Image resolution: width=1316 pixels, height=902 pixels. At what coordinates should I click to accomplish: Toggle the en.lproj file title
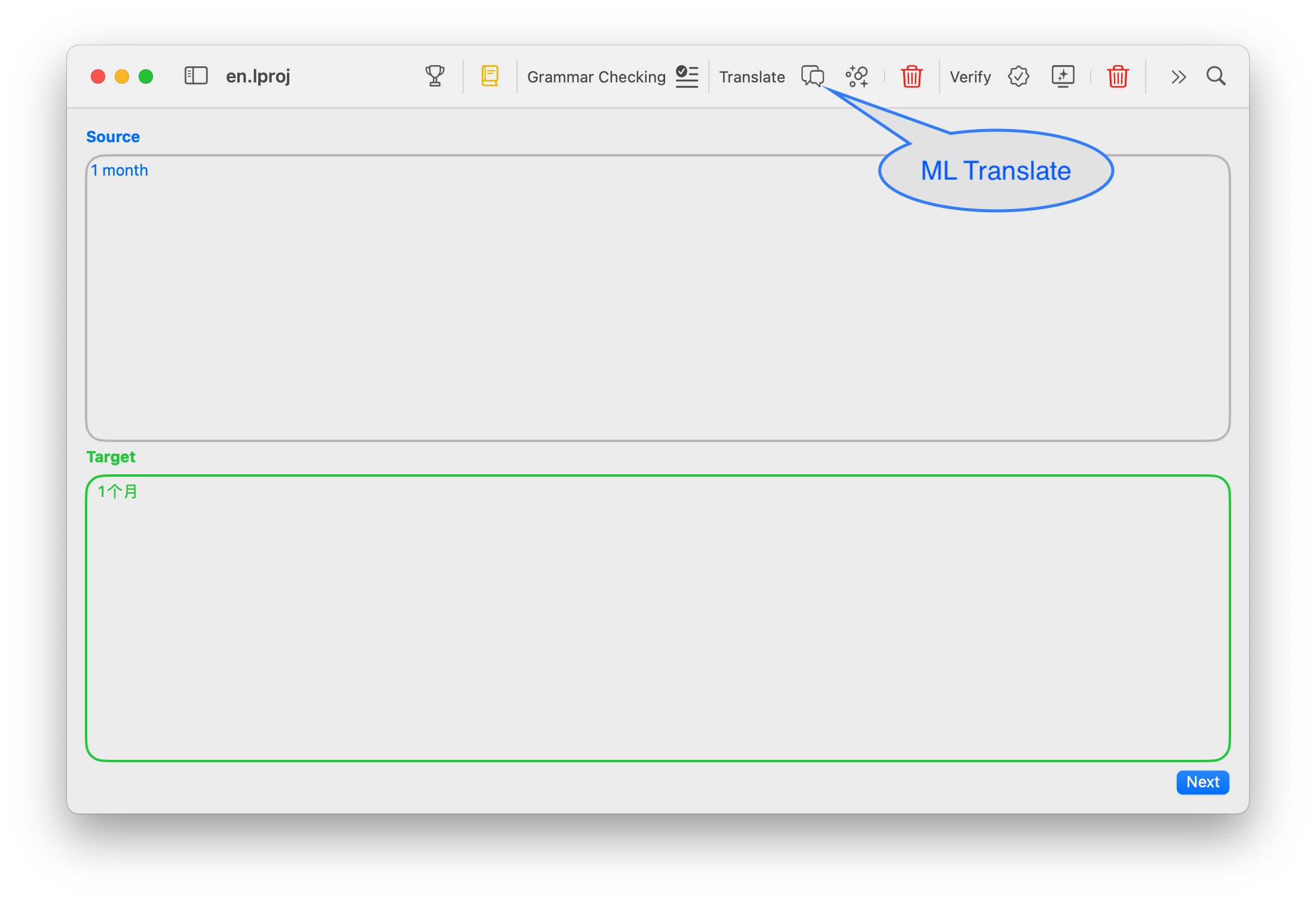click(261, 76)
